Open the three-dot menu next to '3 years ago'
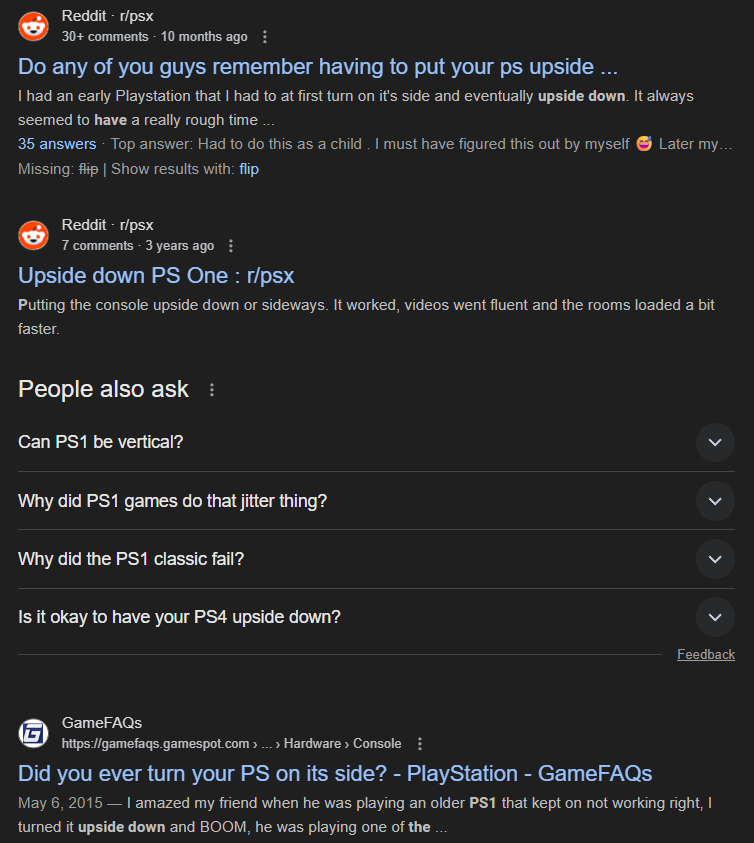754x843 pixels. coord(231,246)
